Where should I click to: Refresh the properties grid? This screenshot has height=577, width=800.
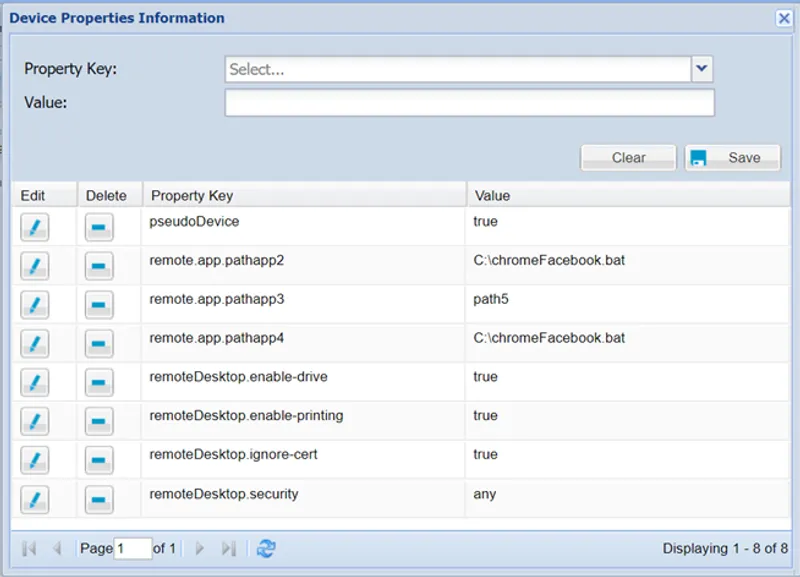click(265, 548)
